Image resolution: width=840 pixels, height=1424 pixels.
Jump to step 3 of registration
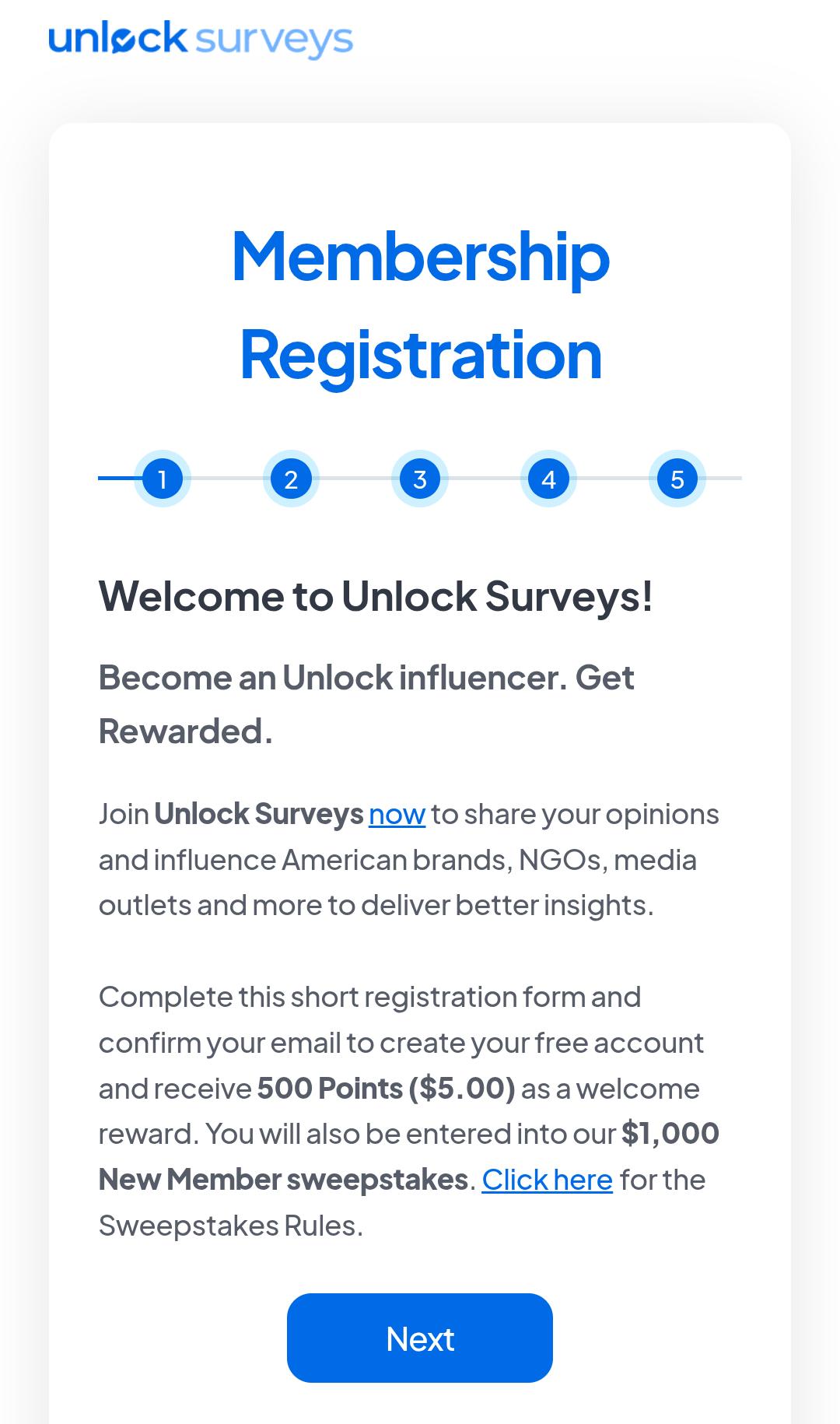419,479
